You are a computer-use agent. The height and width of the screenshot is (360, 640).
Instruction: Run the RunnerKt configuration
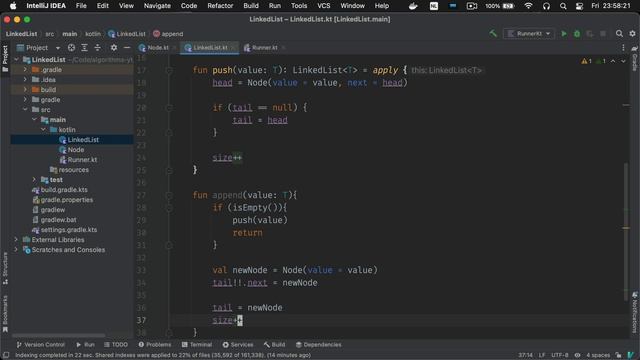(564, 33)
